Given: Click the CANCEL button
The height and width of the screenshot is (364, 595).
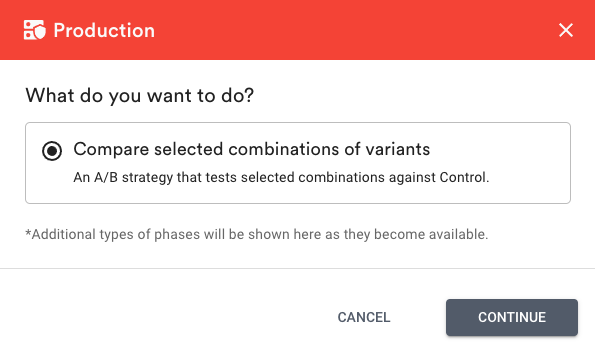Looking at the screenshot, I should (x=364, y=317).
